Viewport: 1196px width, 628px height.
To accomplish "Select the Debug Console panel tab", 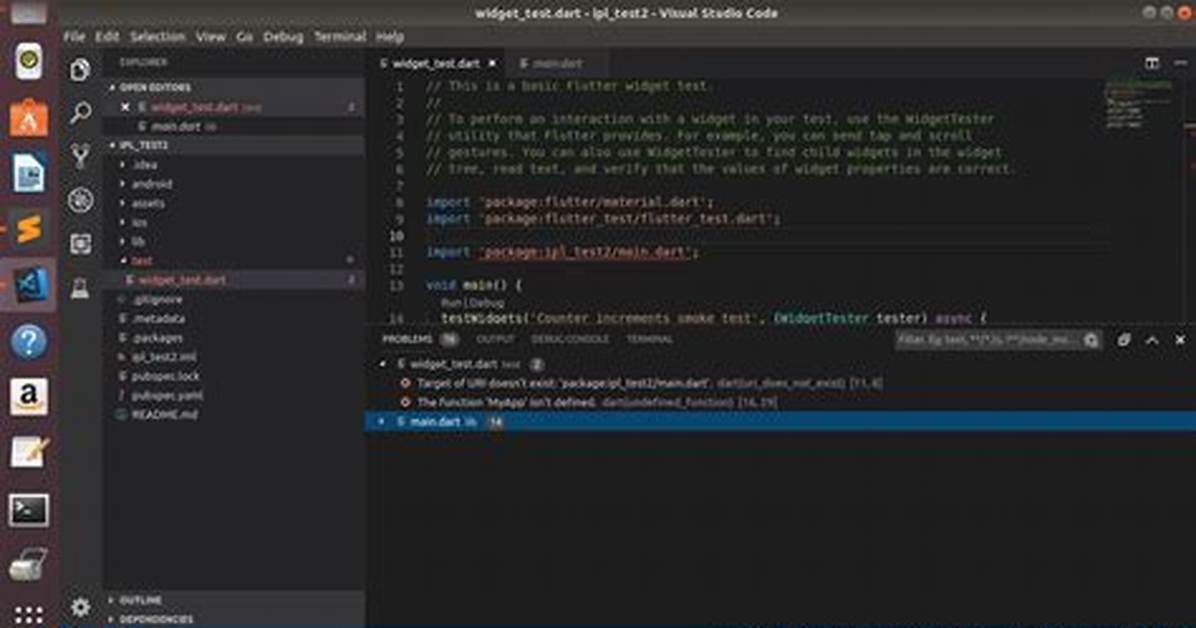I will (x=570, y=339).
